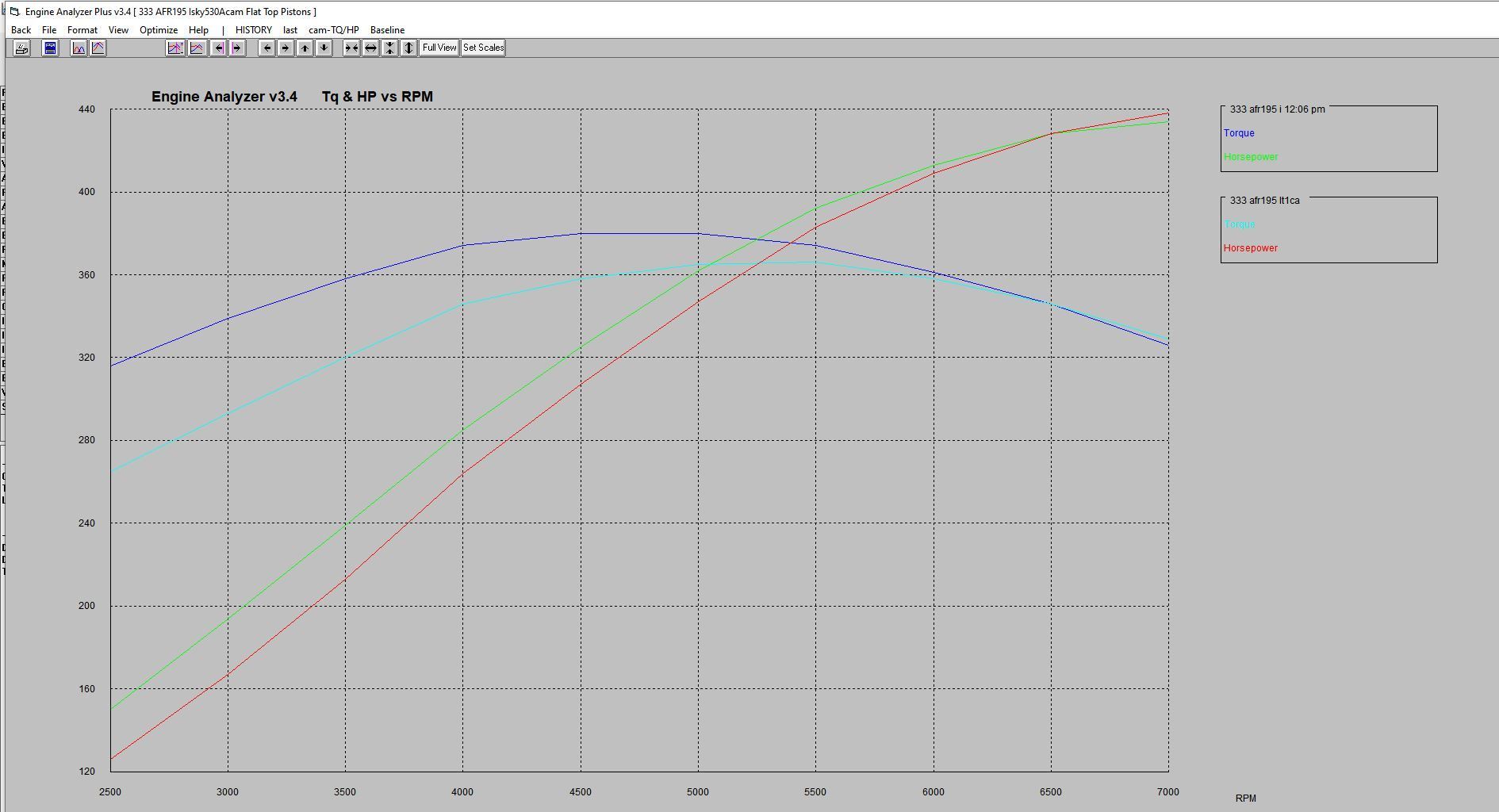Screen dimensions: 1499x812
Task: Click the Set Scales button
Action: pos(482,48)
